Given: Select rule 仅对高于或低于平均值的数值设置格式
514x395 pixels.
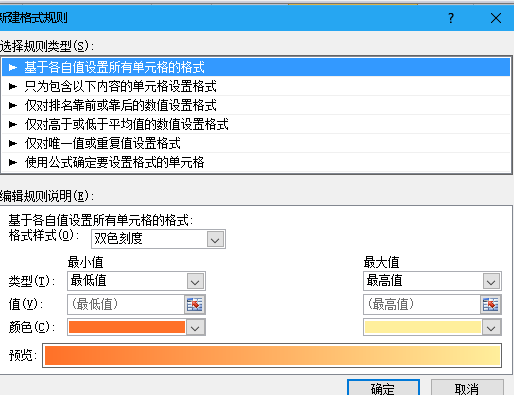Looking at the screenshot, I should point(256,124).
